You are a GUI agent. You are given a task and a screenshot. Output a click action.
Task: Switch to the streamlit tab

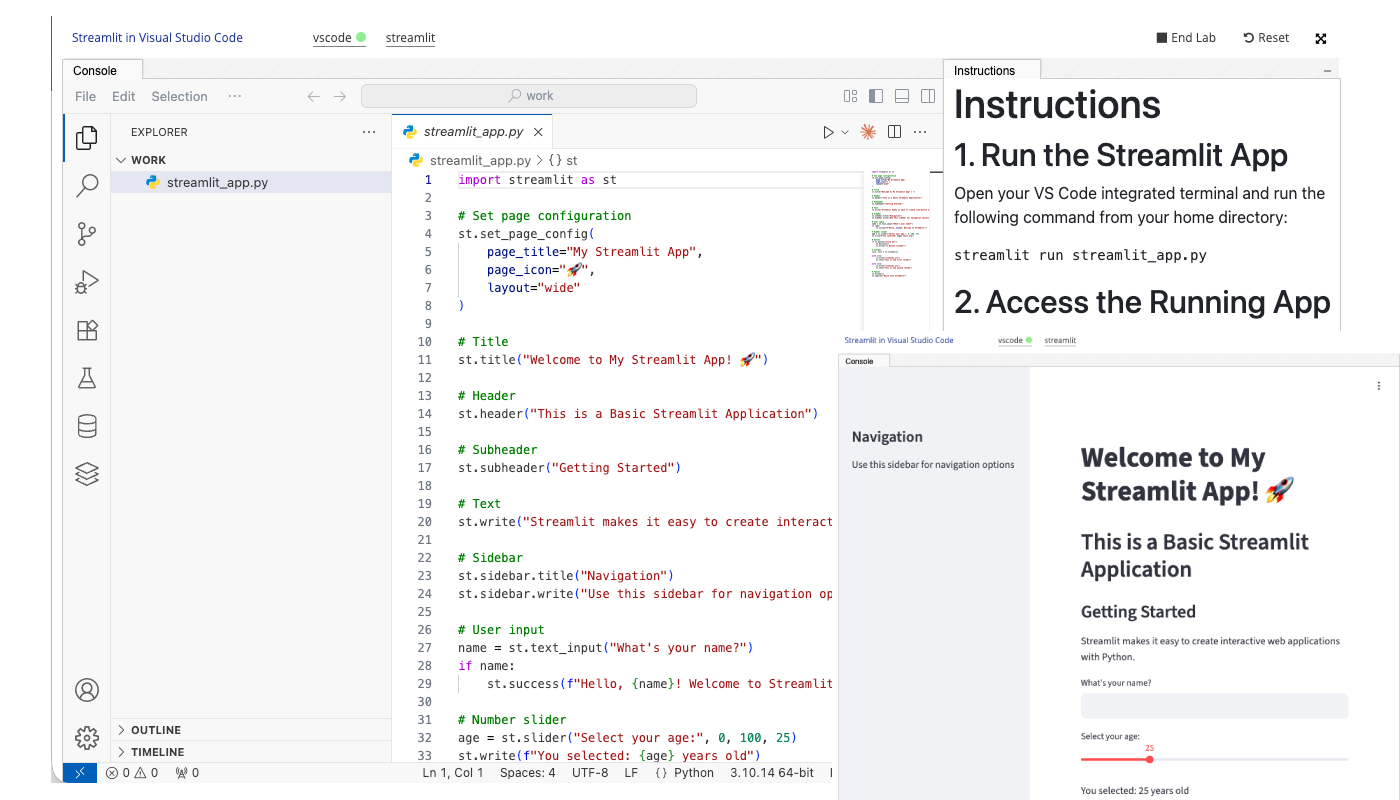(410, 38)
